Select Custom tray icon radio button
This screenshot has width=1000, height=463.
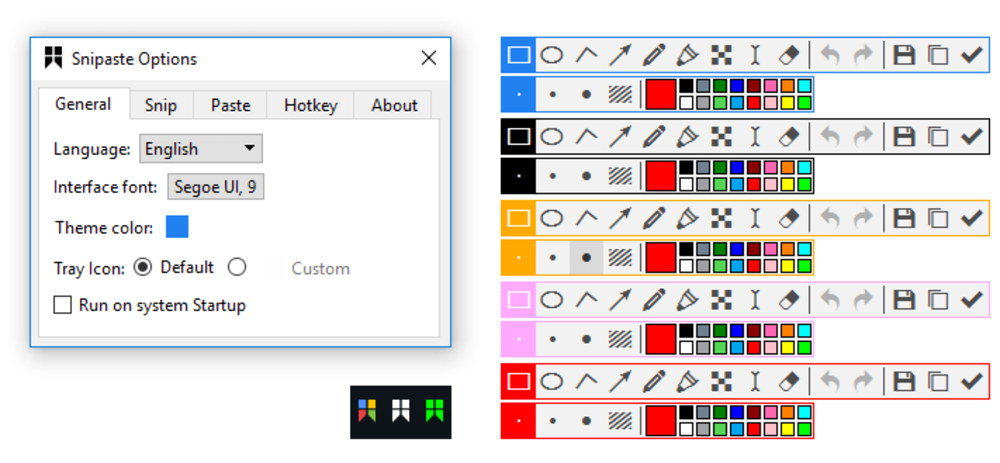[x=237, y=267]
